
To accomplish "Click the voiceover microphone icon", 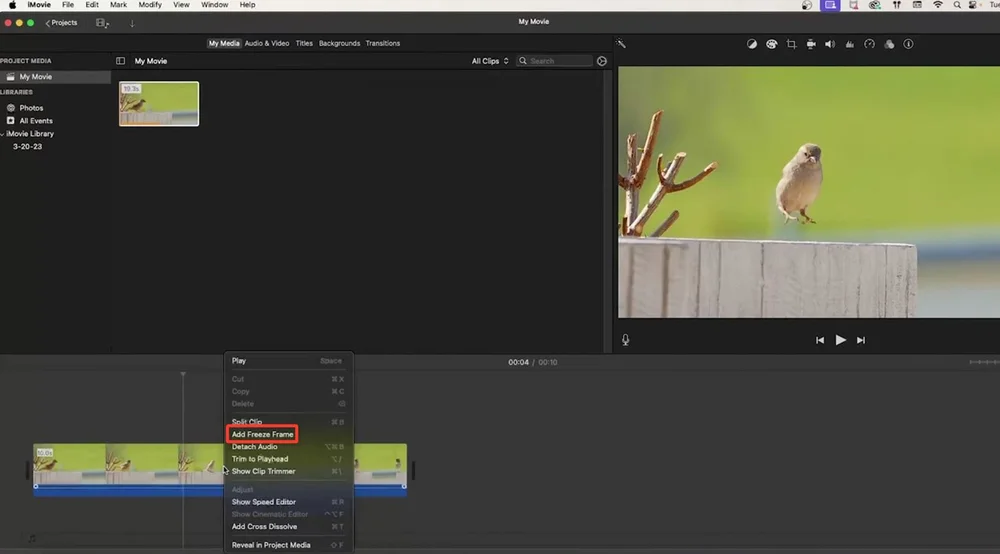I will click(626, 340).
